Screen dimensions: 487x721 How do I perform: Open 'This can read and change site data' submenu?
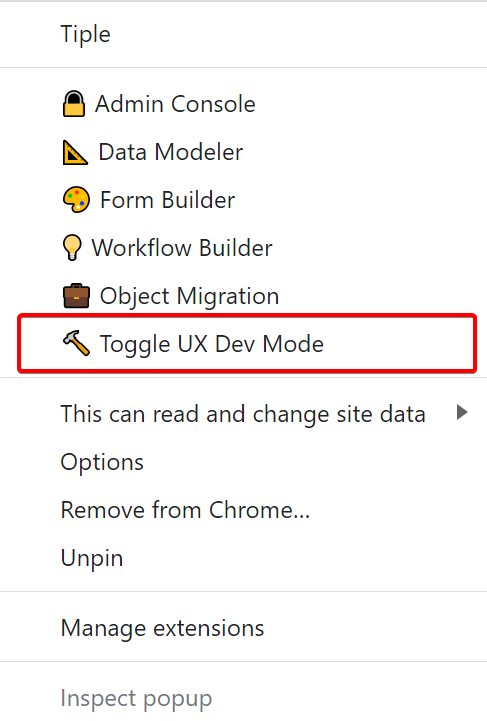(243, 414)
